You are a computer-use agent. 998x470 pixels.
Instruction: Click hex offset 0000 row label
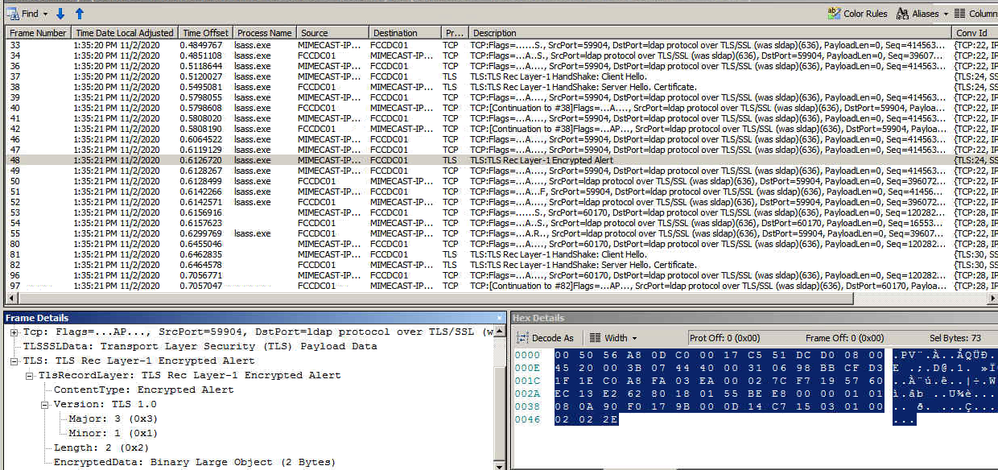point(526,355)
